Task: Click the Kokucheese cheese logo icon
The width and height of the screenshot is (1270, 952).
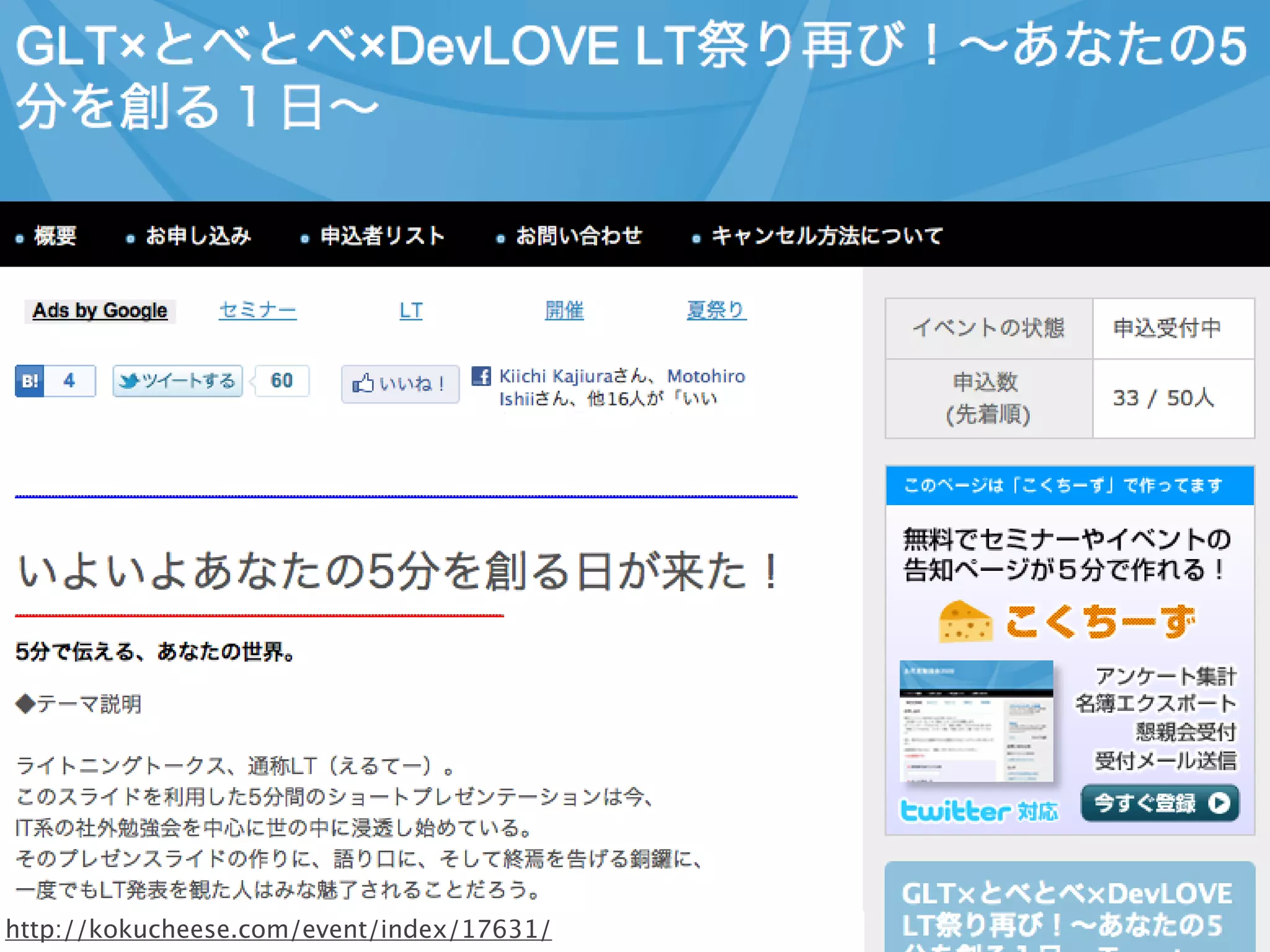Action: 965,622
